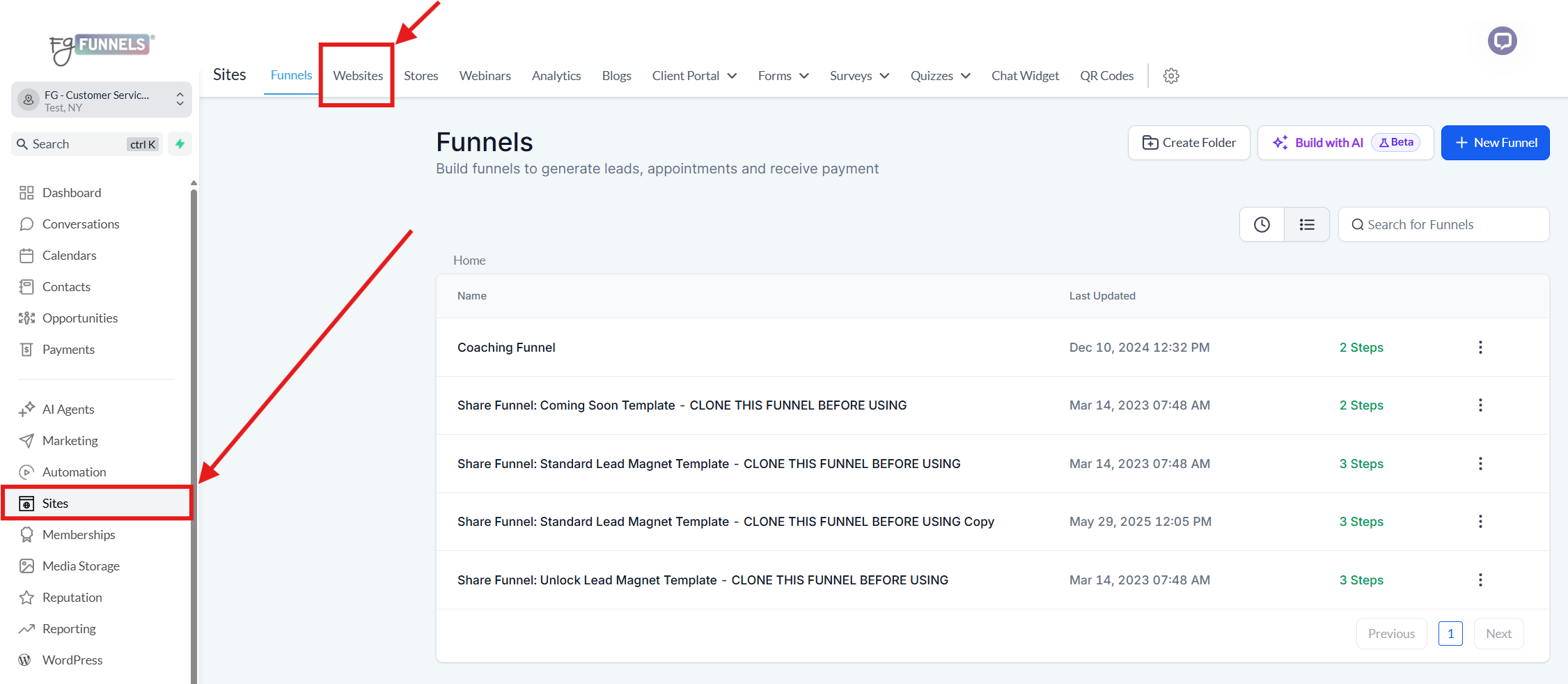Open the Stores tab
The image size is (1568, 684).
point(421,76)
